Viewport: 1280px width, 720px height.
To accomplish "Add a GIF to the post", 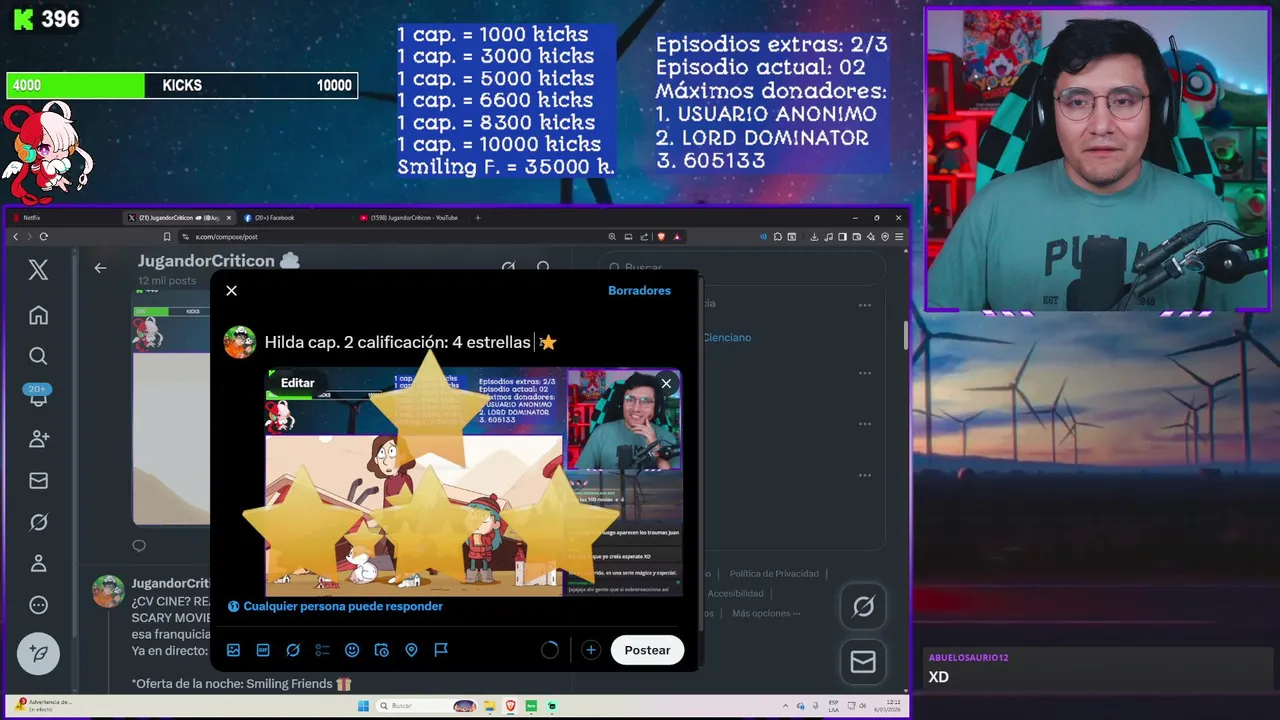I will tap(263, 650).
